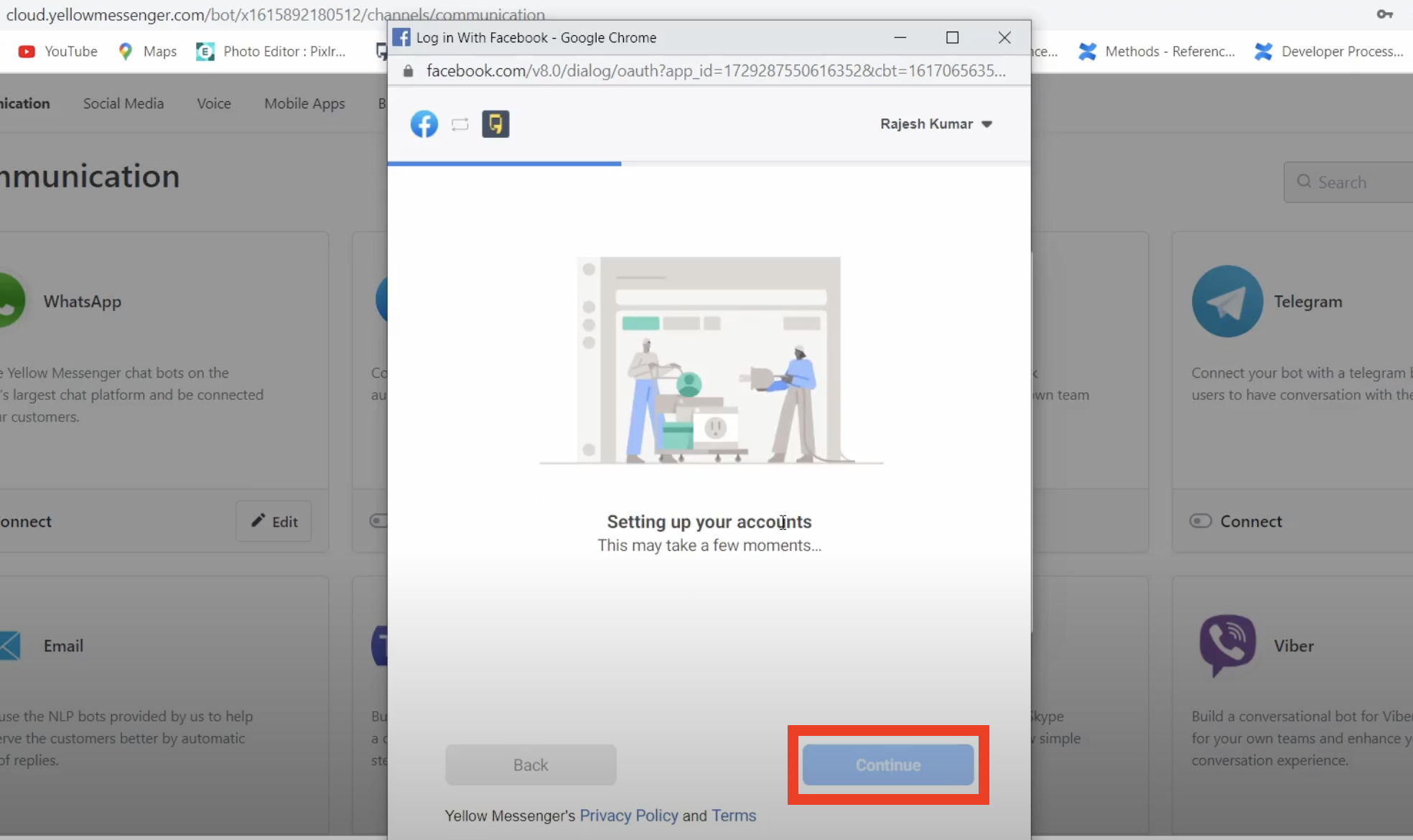Click the Continue button in Facebook dialog
The image size is (1413, 840).
[888, 765]
